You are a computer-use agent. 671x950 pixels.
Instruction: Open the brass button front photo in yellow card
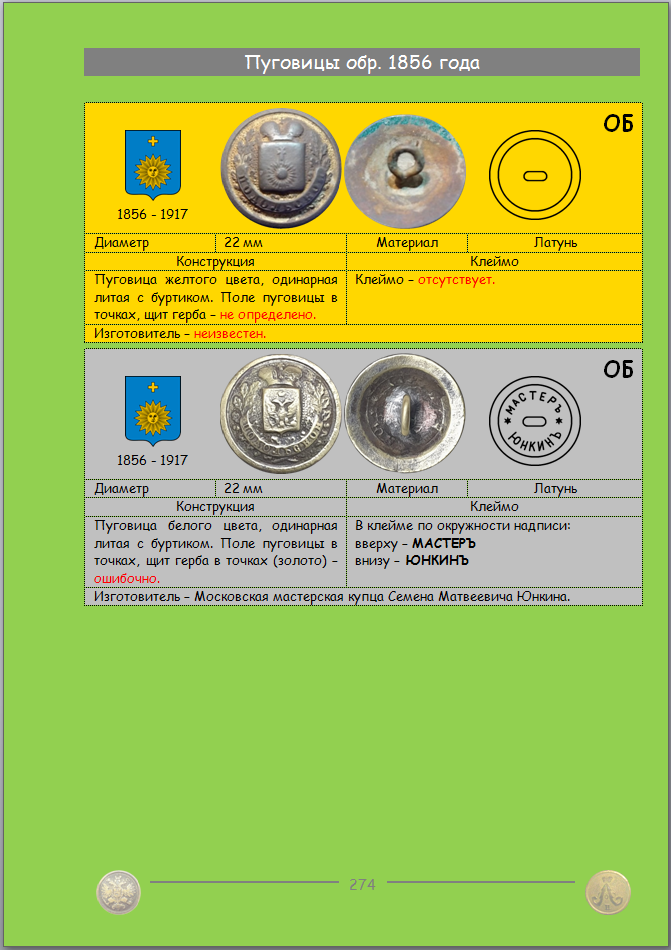click(281, 168)
